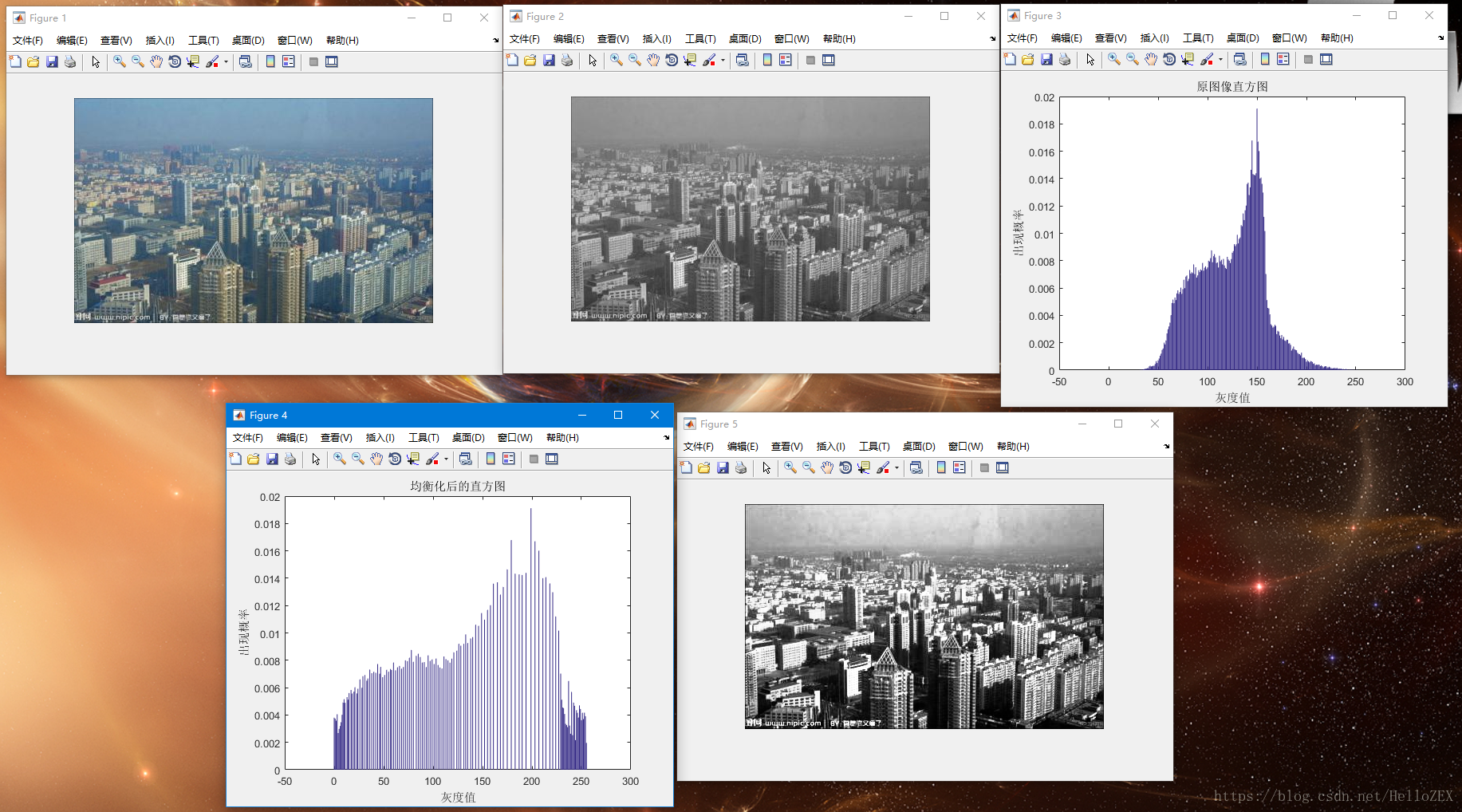1462x812 pixels.
Task: Hide plot tools in Figure 5
Action: click(x=984, y=467)
